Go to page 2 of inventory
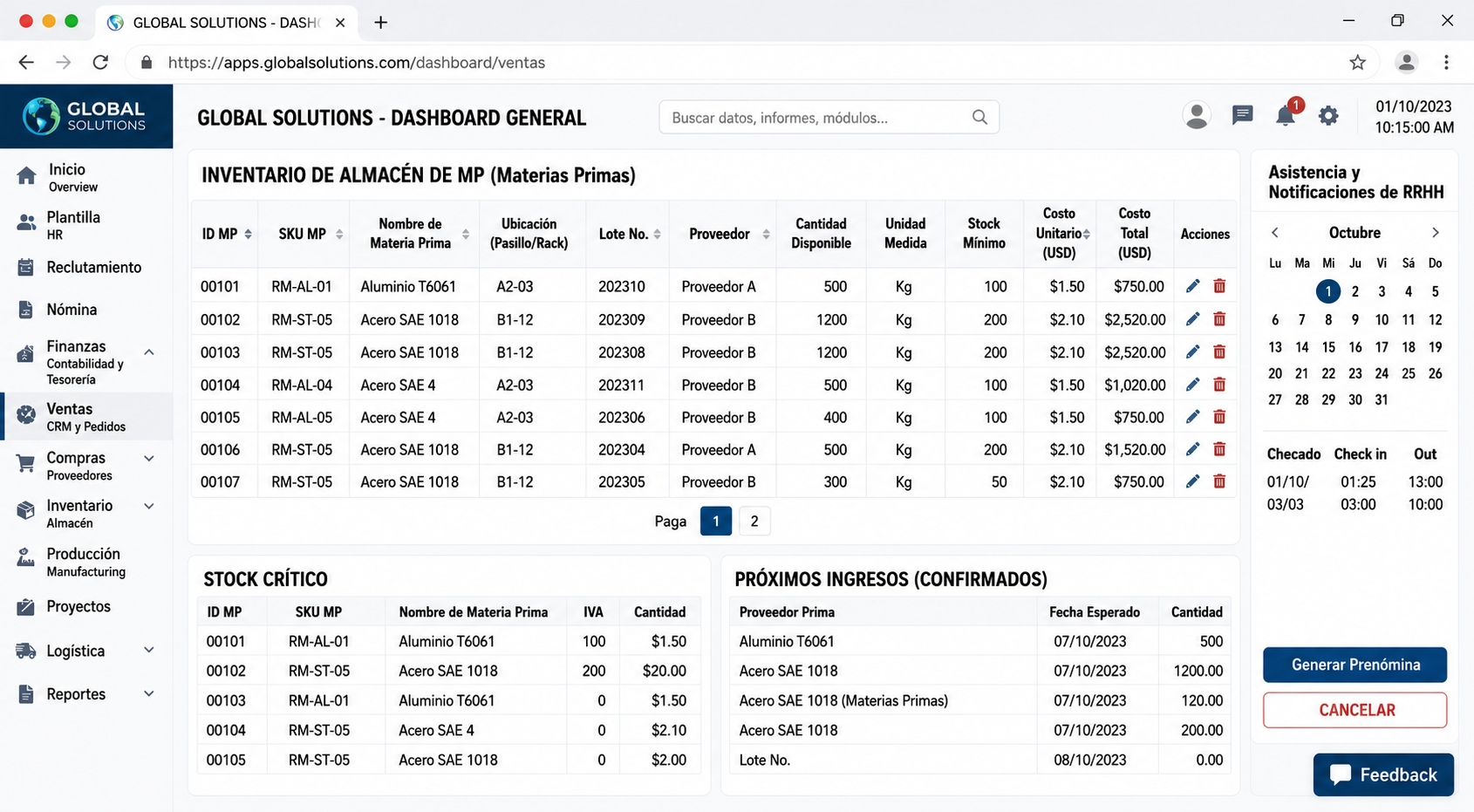This screenshot has width=1474, height=812. tap(754, 522)
